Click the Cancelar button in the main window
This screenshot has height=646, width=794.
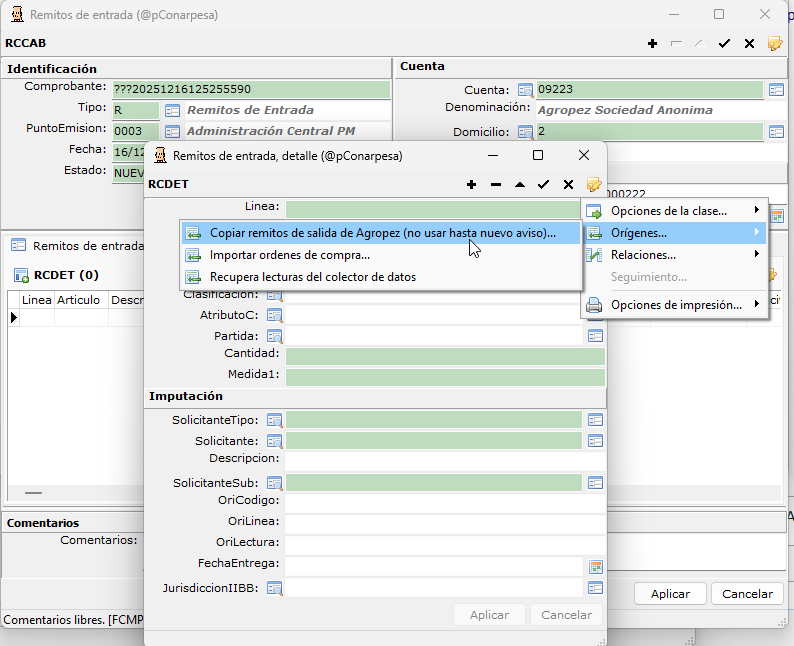coord(747,593)
